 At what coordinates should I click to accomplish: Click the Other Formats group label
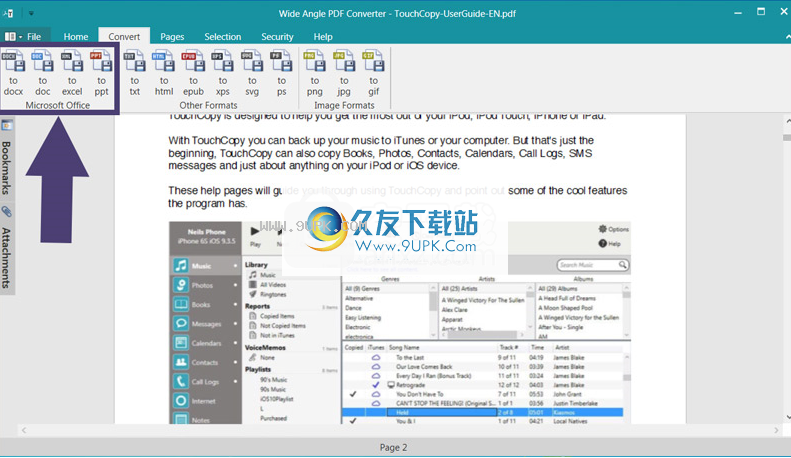[x=208, y=105]
